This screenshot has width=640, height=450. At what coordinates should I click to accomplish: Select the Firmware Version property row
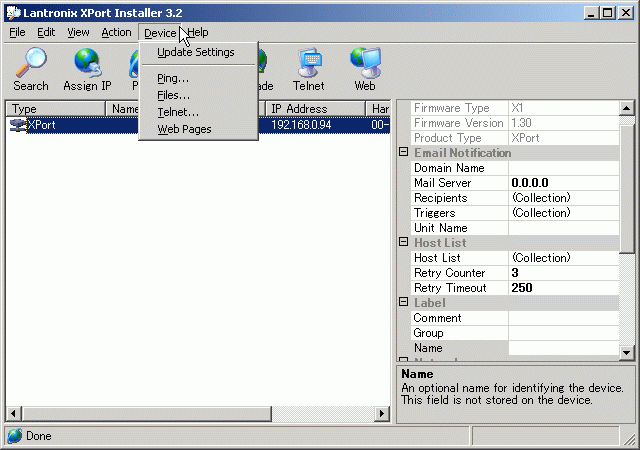tap(515, 123)
